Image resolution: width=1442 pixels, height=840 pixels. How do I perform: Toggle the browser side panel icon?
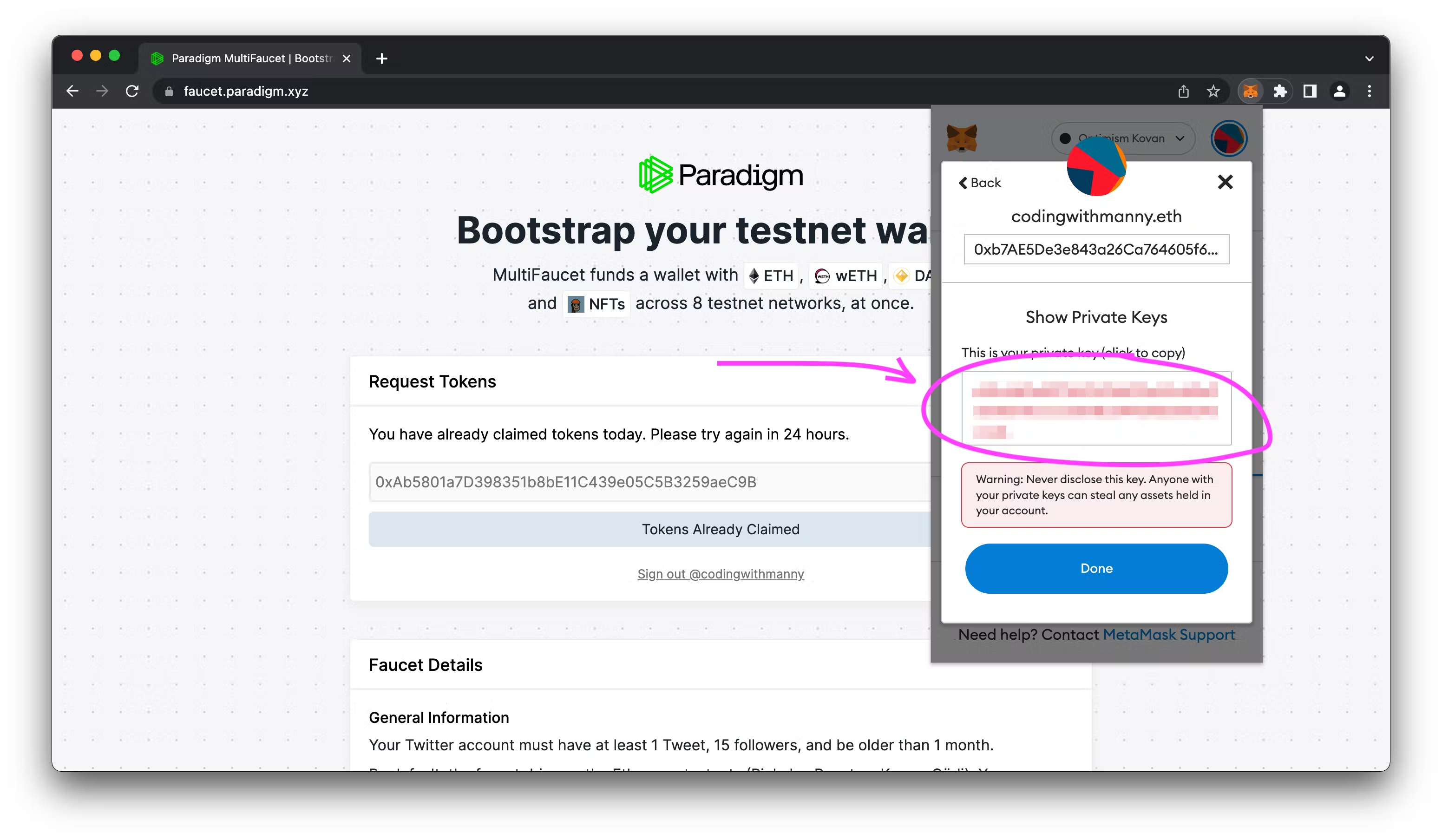click(x=1310, y=91)
